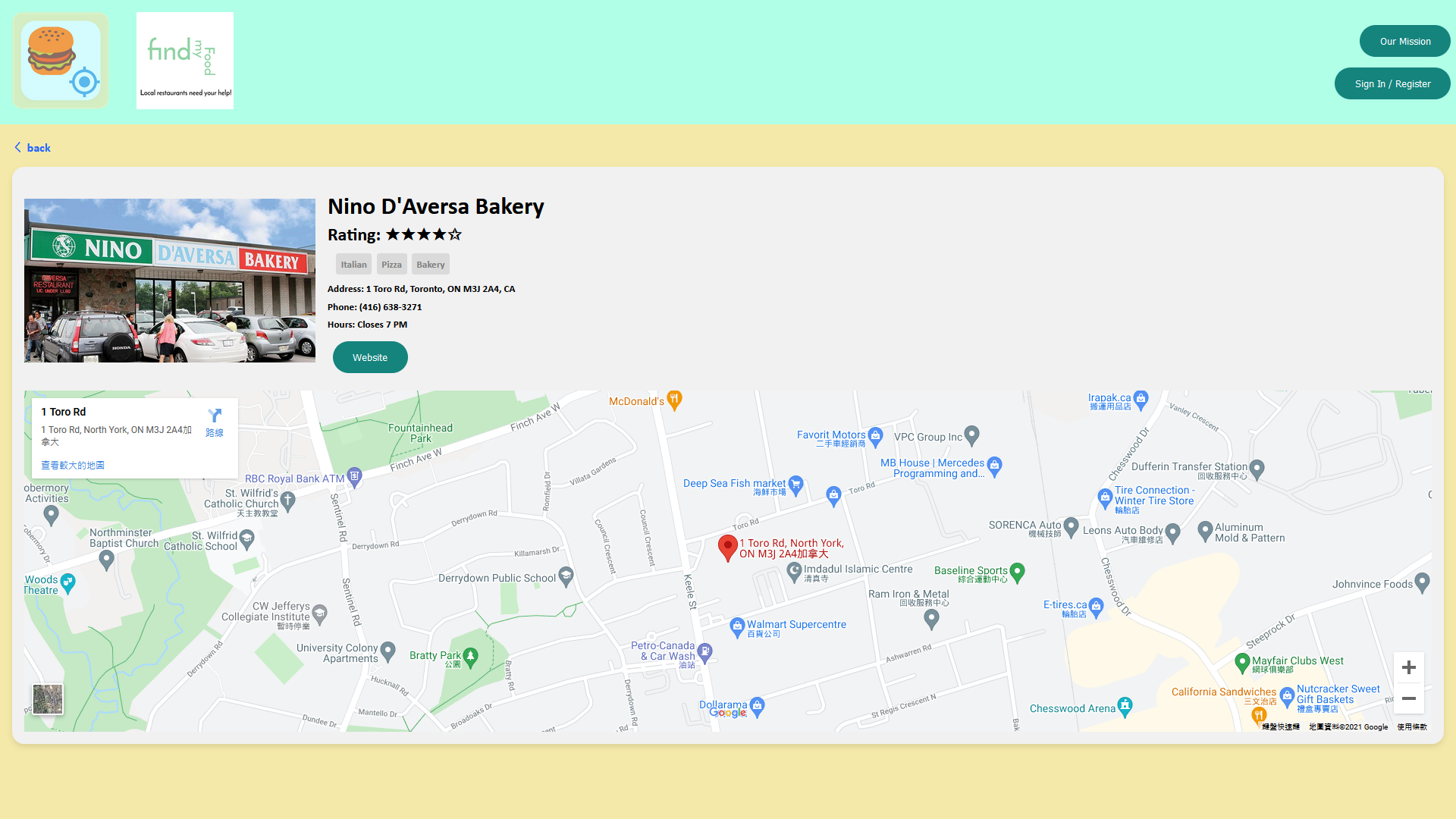The height and width of the screenshot is (819, 1456).
Task: Click the directions arrow icon in map card
Action: click(215, 416)
